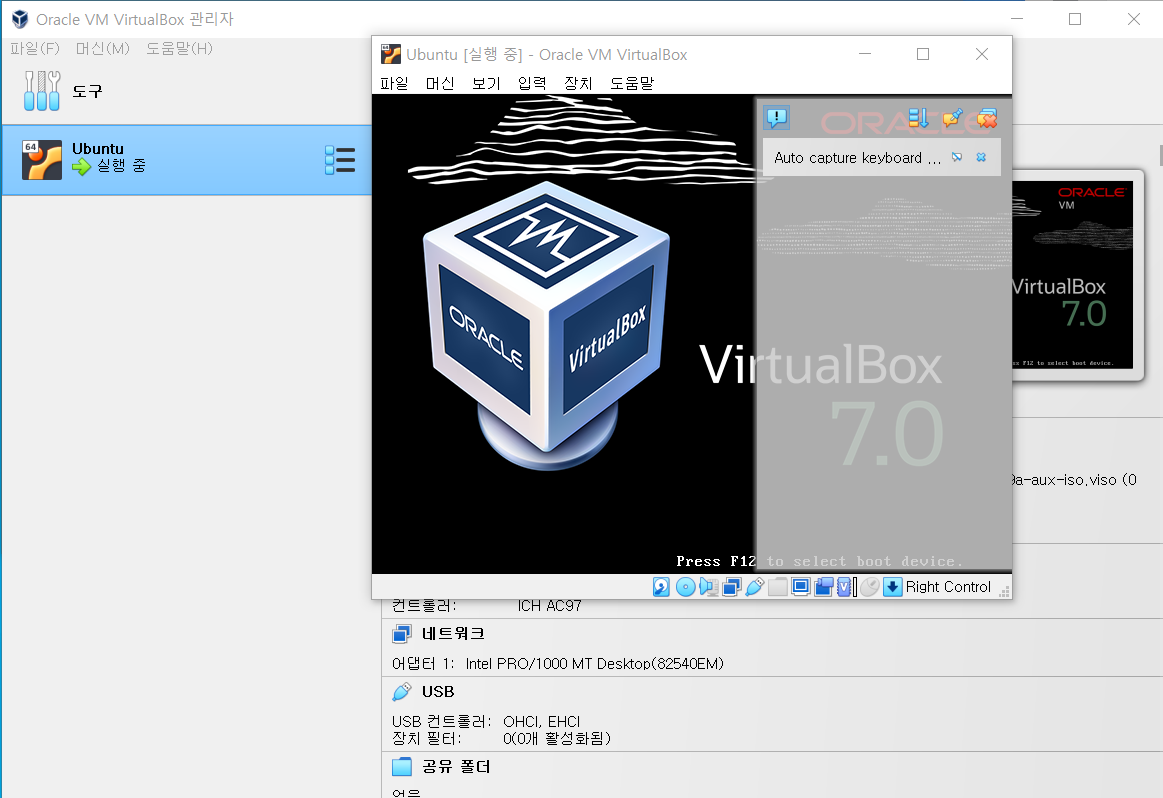Open 장치 menu in Ubuntu VM window

coord(578,83)
